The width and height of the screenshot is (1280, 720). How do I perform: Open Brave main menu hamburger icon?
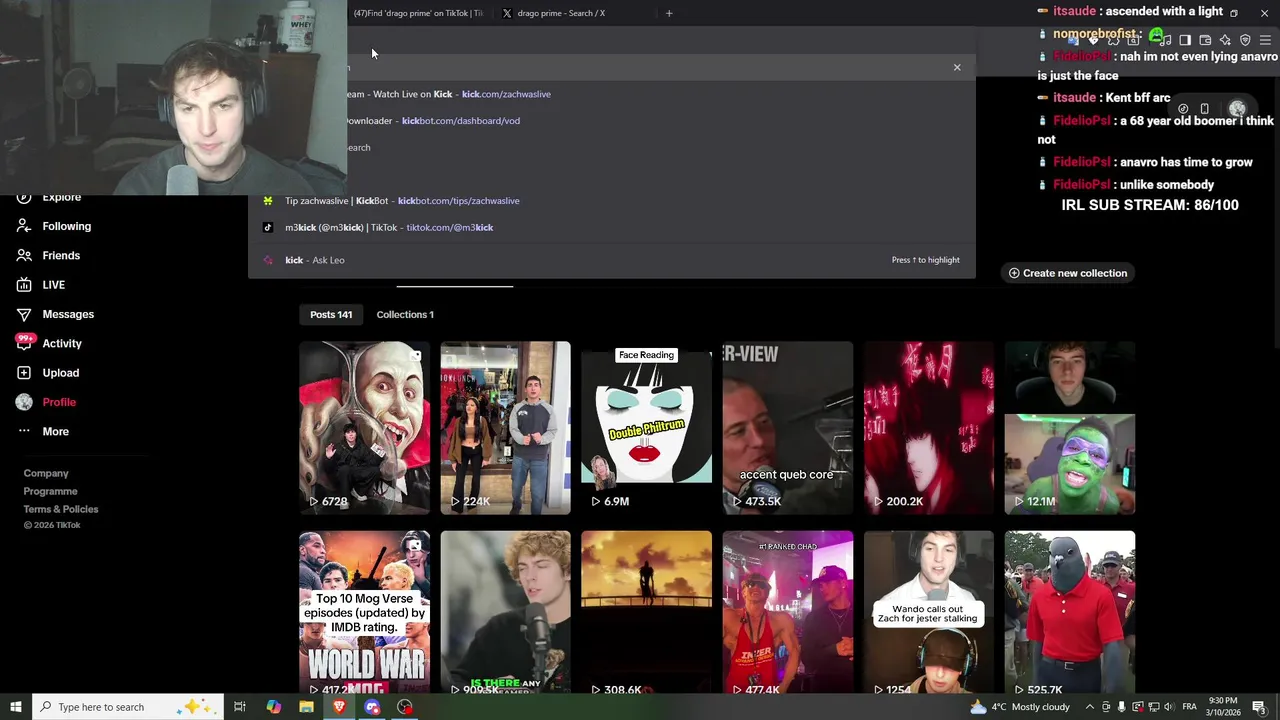(x=1265, y=40)
